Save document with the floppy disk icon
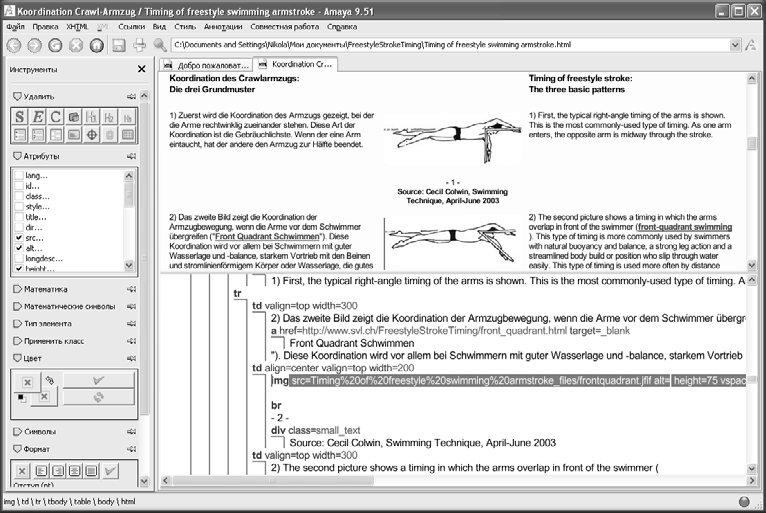766x513 pixels. [119, 45]
